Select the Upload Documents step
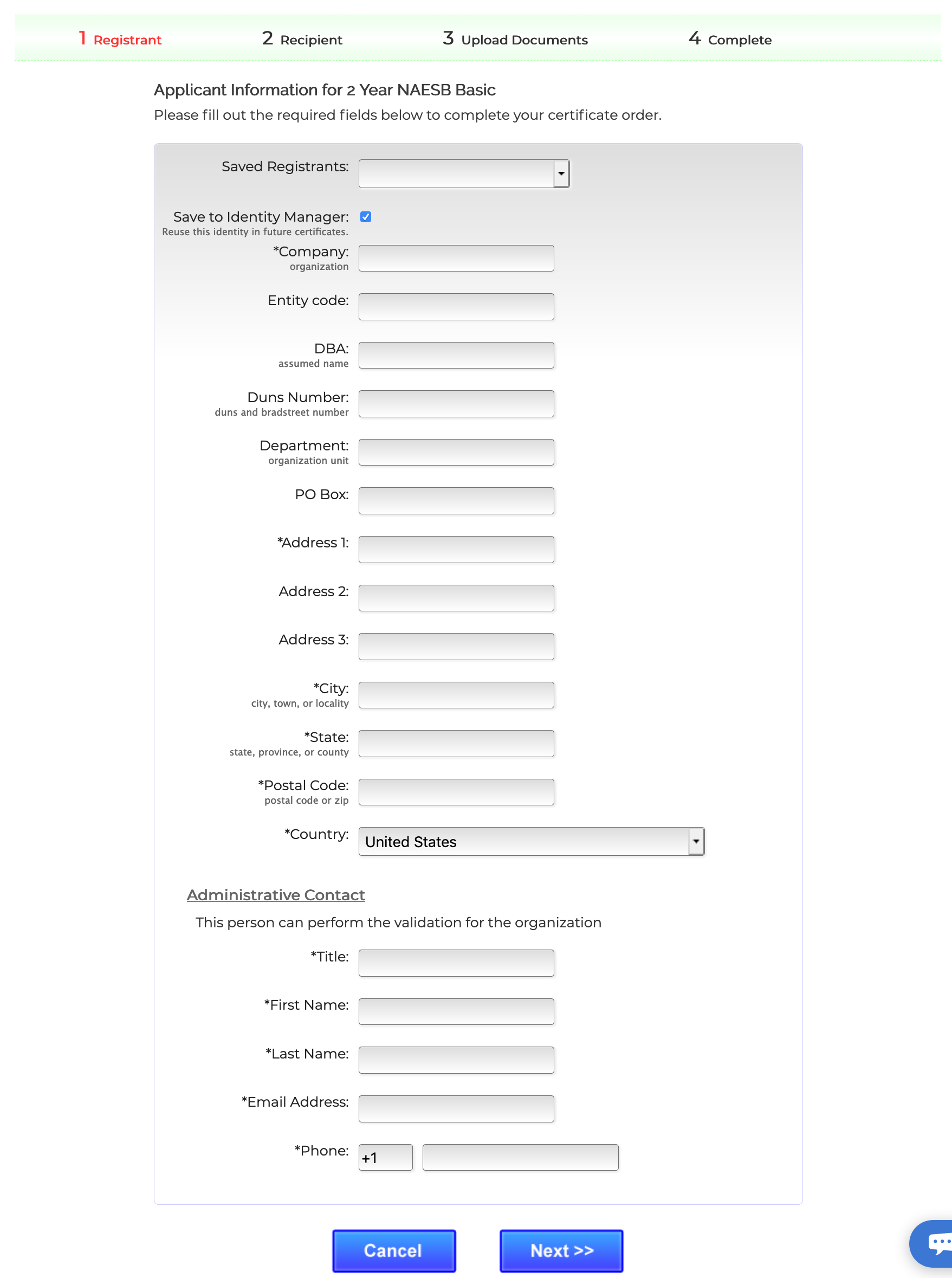This screenshot has width=952, height=1278. pos(515,39)
